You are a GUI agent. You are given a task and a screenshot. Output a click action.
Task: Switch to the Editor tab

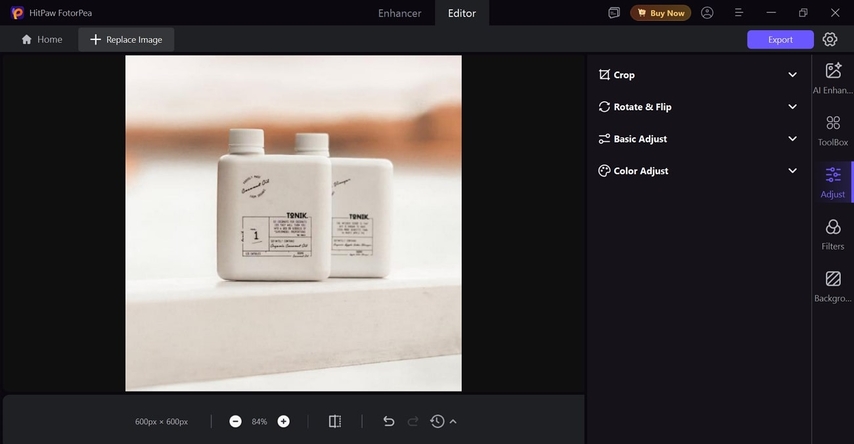click(x=462, y=13)
